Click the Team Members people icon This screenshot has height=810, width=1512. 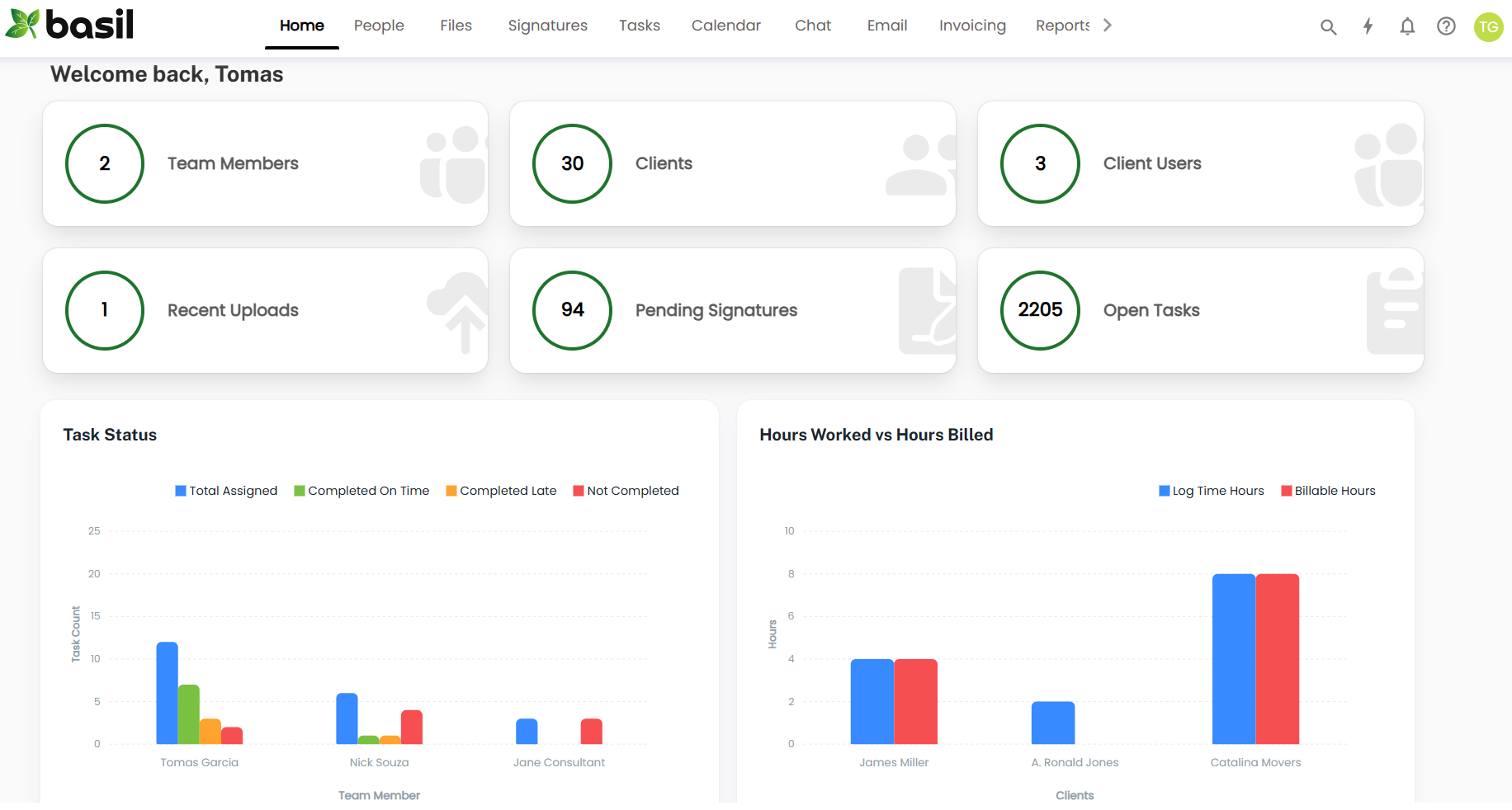453,164
